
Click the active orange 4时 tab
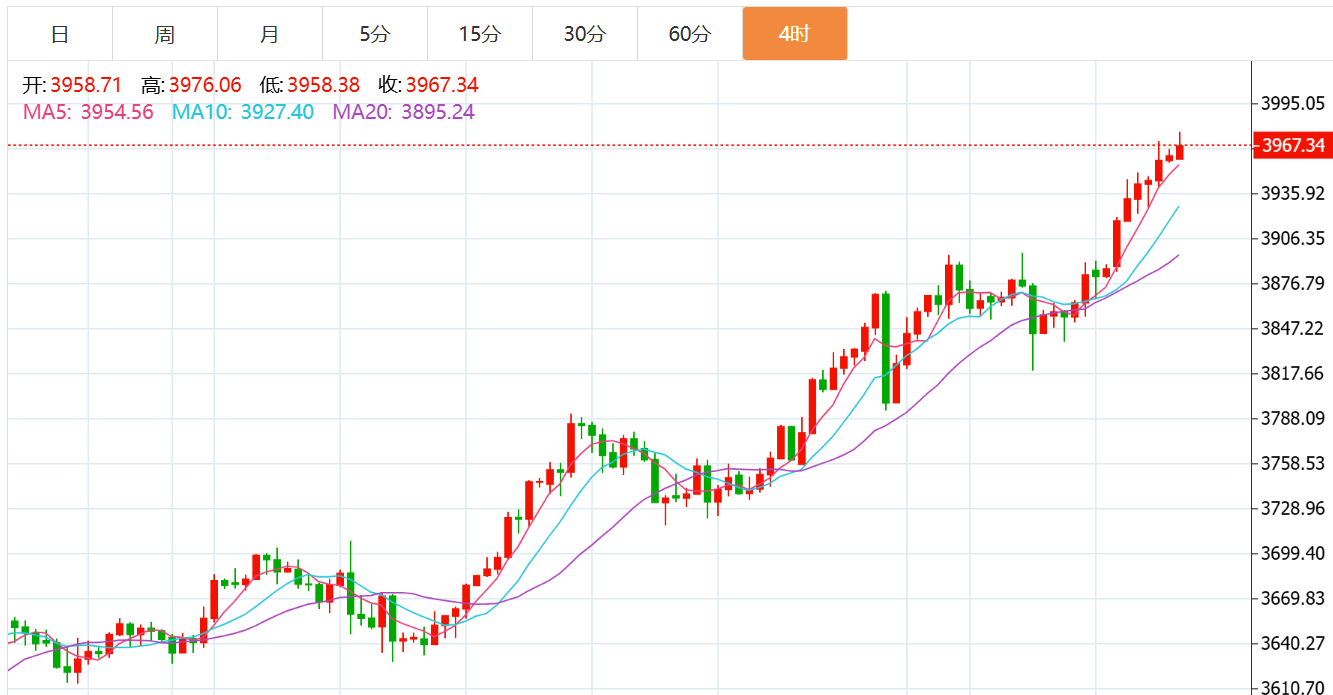tap(794, 34)
